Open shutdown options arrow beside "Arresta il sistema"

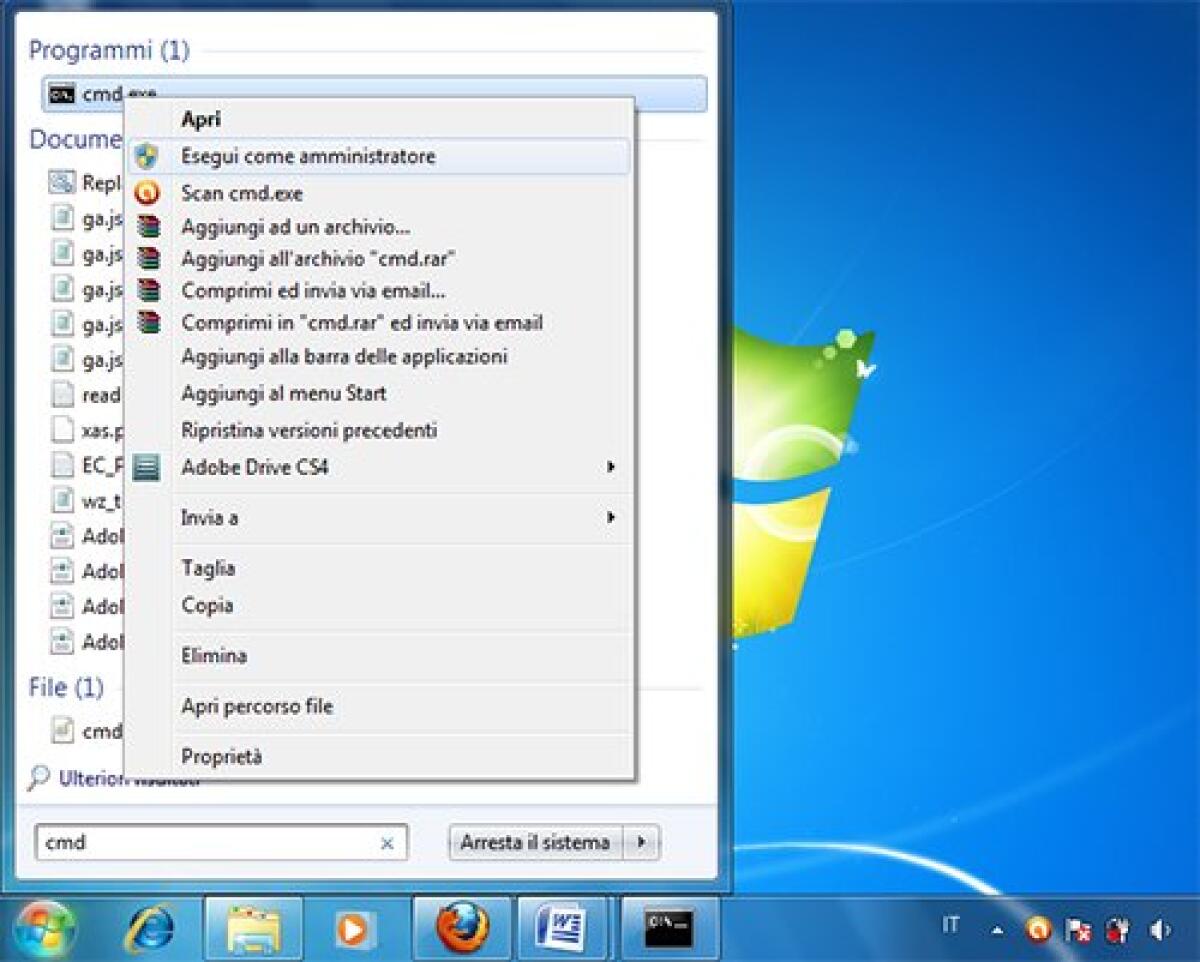[641, 842]
